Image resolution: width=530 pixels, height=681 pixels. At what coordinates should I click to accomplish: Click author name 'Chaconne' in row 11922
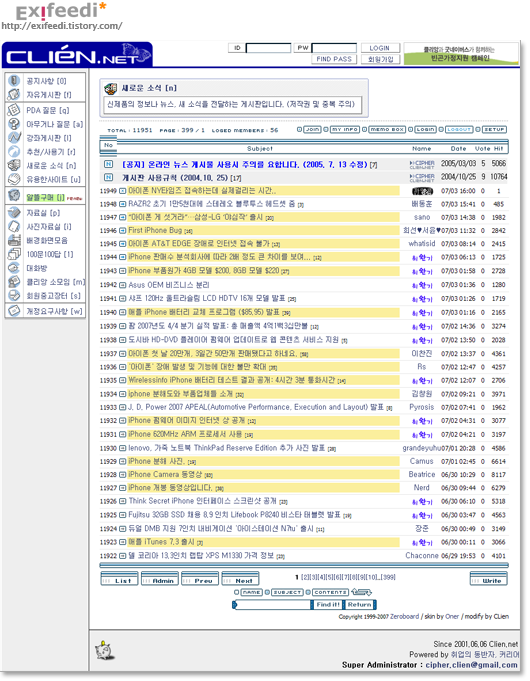tap(422, 556)
